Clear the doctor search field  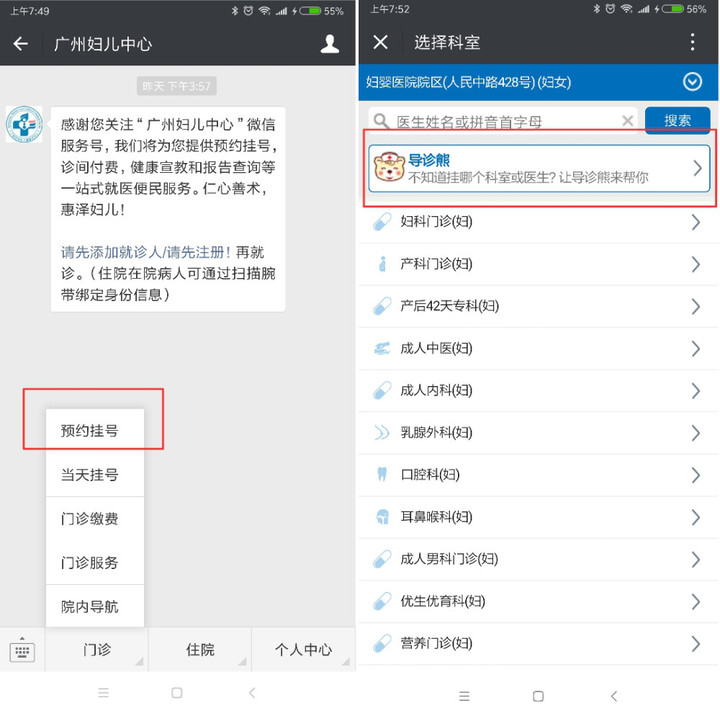click(x=628, y=121)
